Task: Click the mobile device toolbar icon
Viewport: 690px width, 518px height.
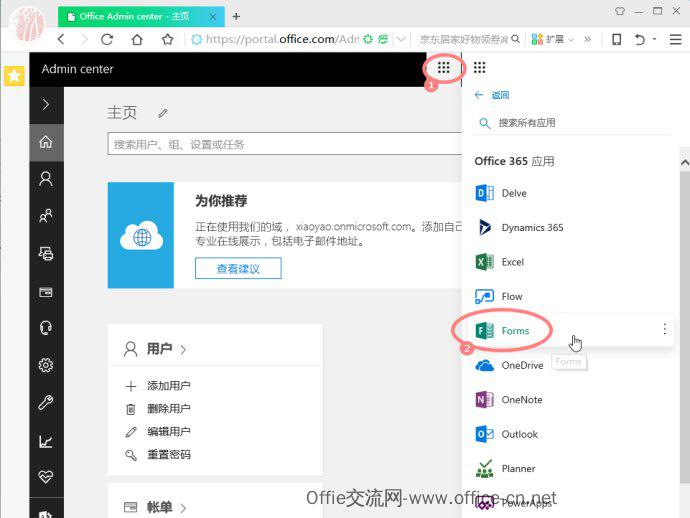Action: 617,39
